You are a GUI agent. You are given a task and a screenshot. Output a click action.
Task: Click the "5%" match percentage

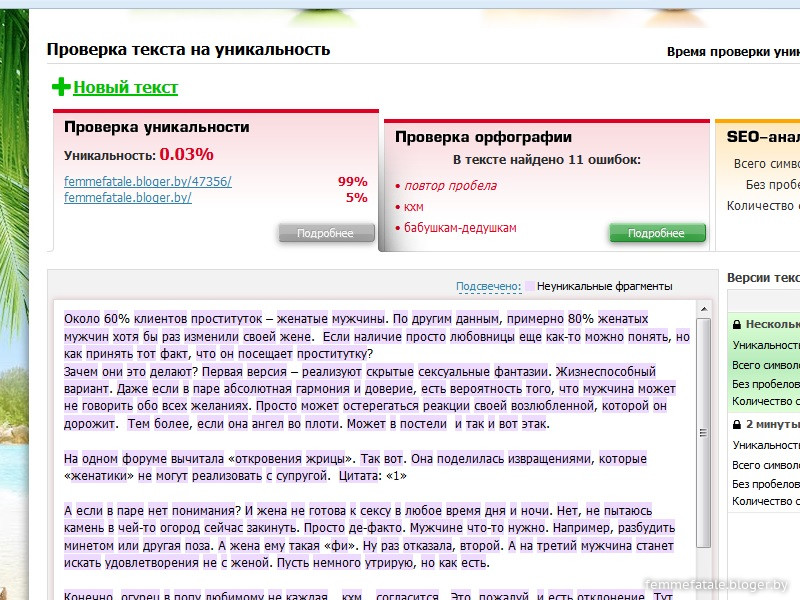(x=357, y=198)
